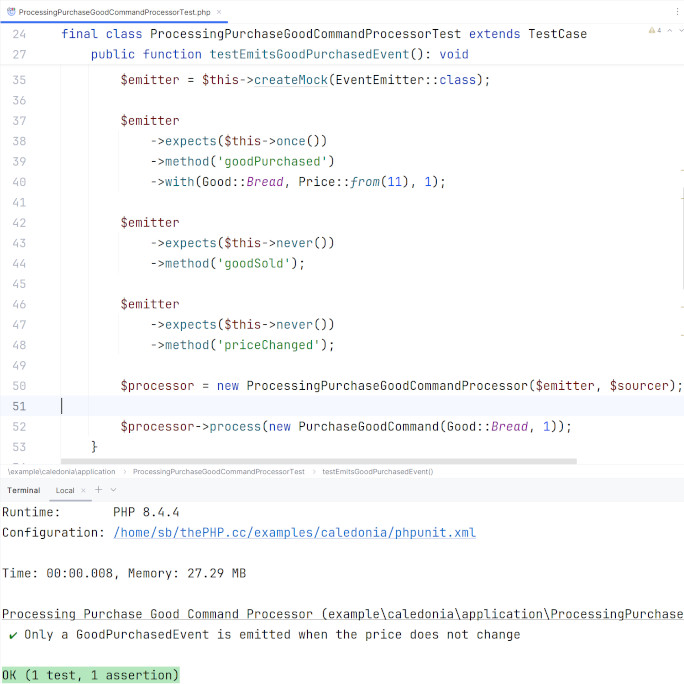Toggle breakpoint at line 35 gutter
The height and width of the screenshot is (684, 684).
(x=20, y=80)
